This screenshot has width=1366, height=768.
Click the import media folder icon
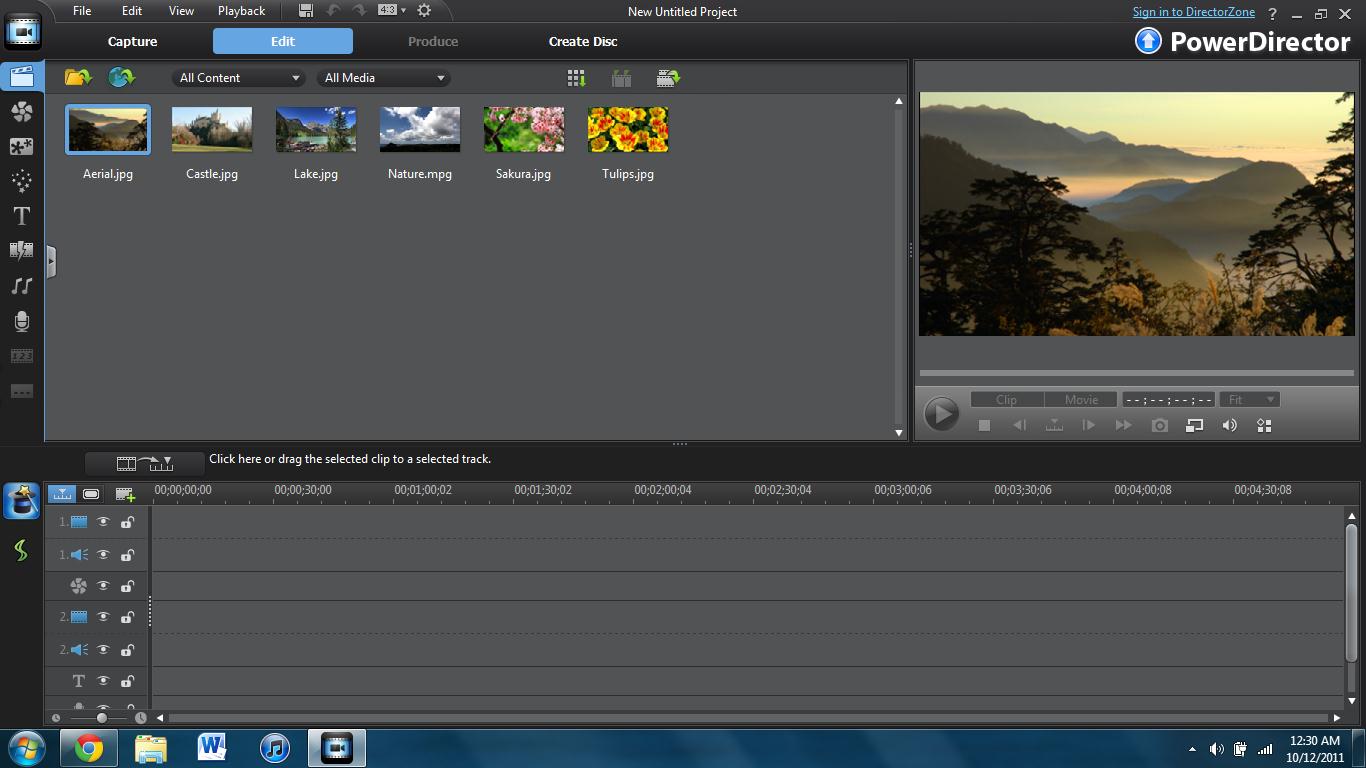(x=77, y=78)
